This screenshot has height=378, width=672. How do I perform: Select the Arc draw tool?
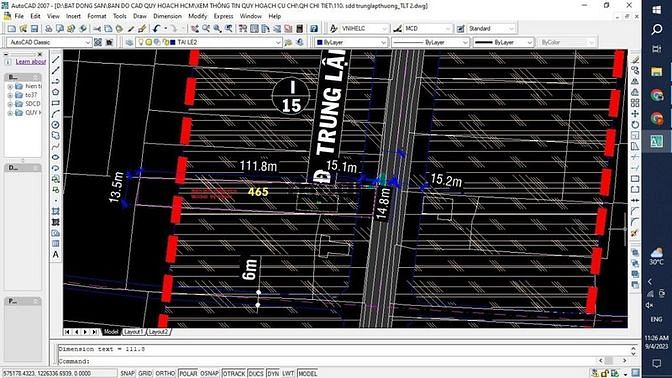pyautogui.click(x=56, y=114)
